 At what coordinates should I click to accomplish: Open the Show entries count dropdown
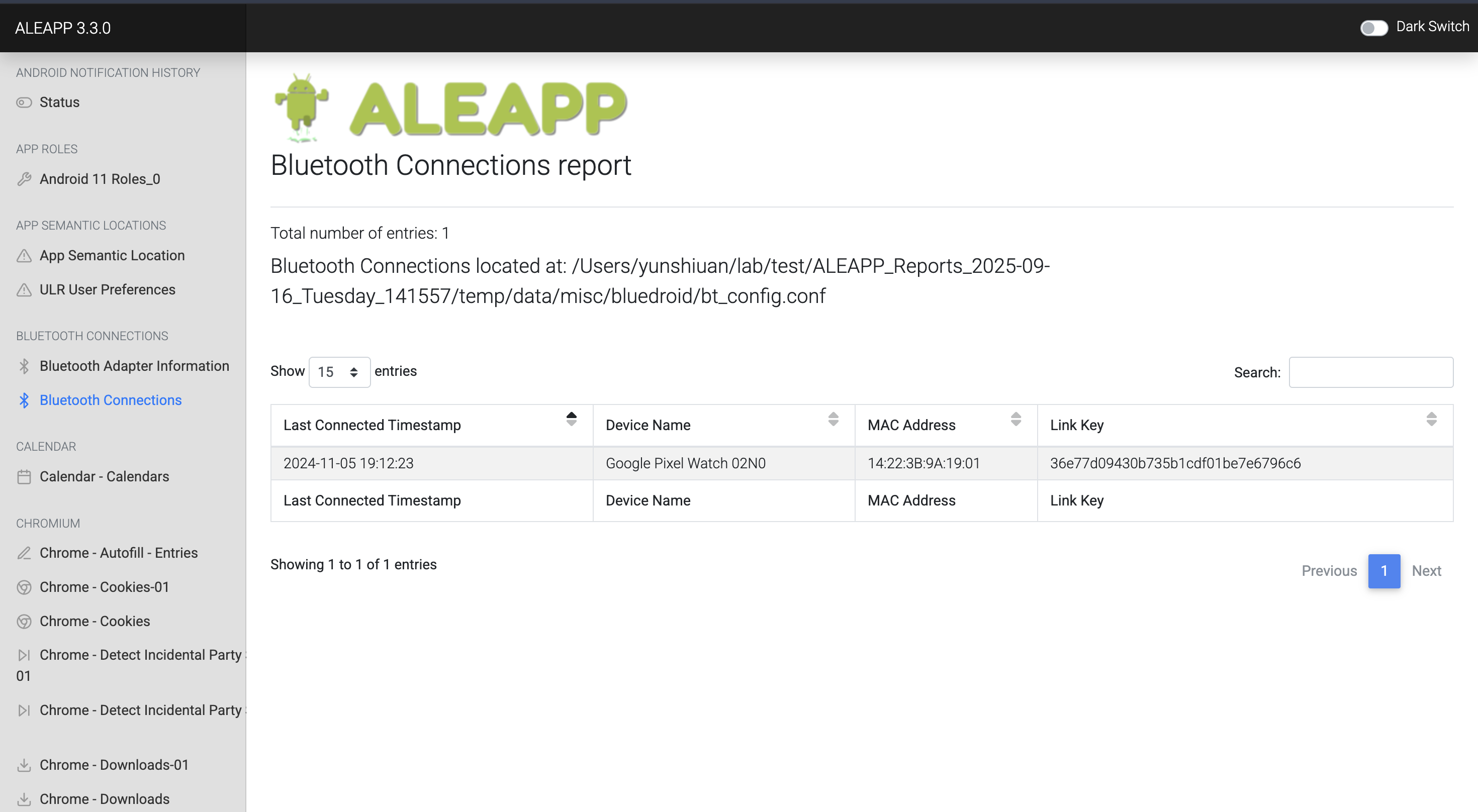(x=339, y=372)
